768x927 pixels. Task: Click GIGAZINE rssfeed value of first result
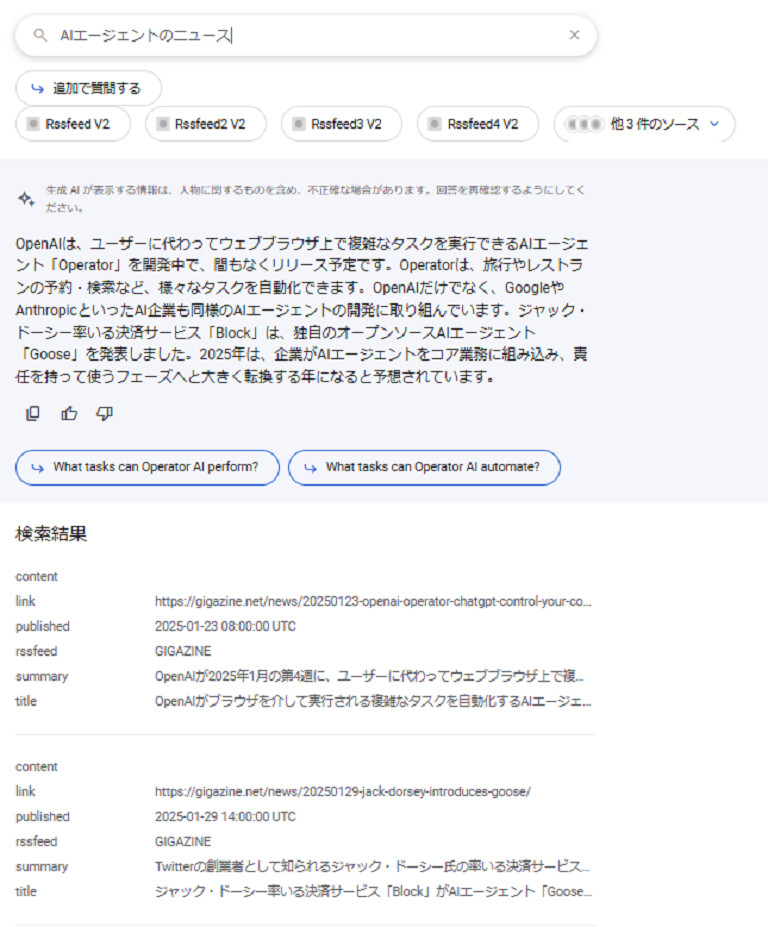point(183,651)
